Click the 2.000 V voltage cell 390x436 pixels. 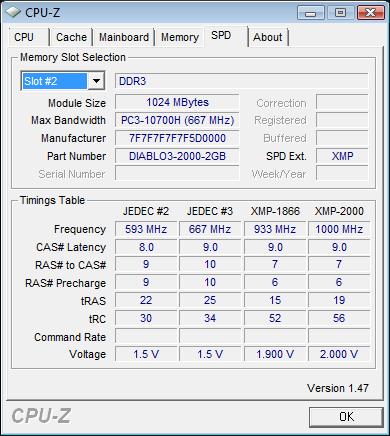[339, 354]
